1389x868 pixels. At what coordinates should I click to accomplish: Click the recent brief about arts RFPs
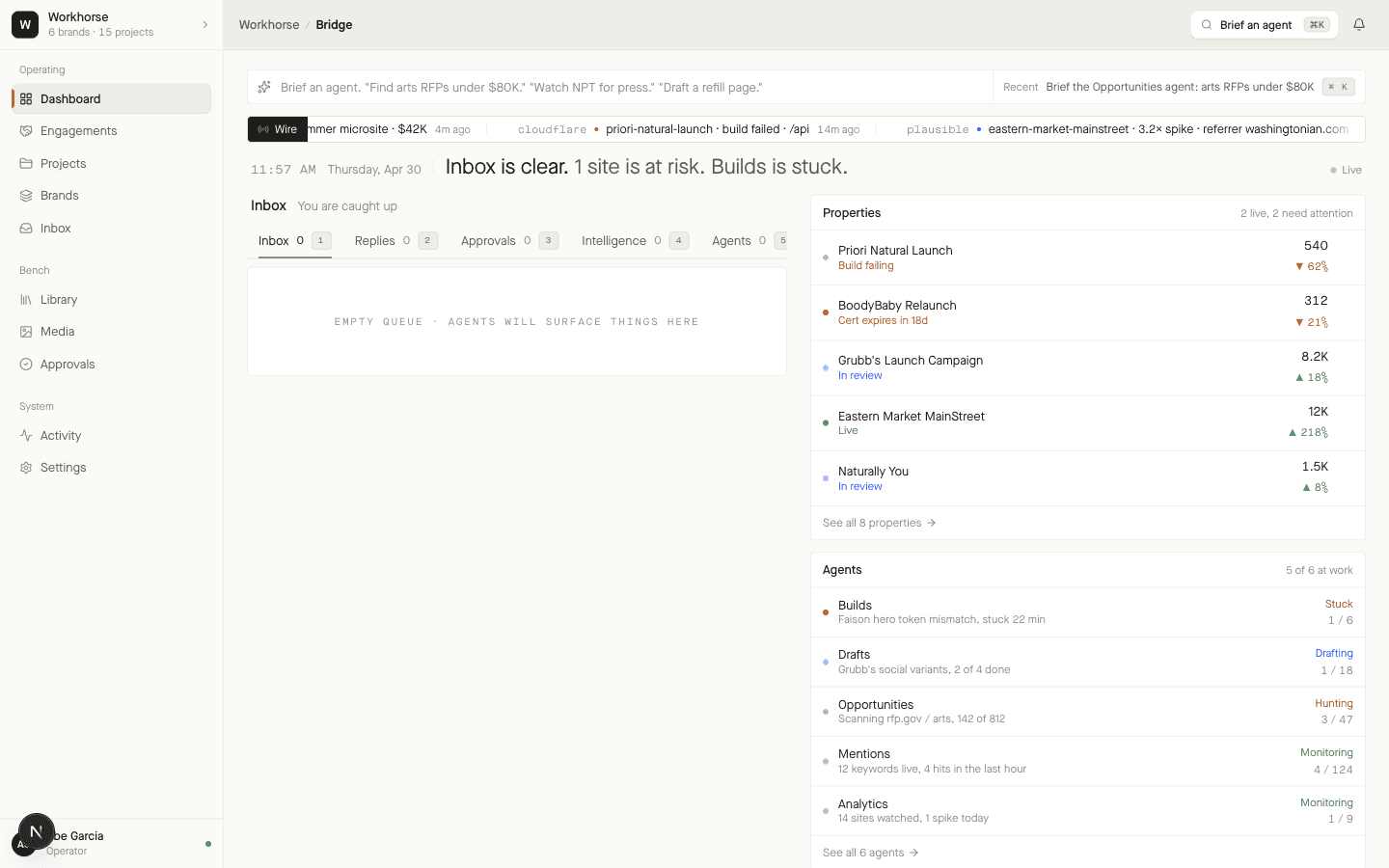[x=1180, y=87]
